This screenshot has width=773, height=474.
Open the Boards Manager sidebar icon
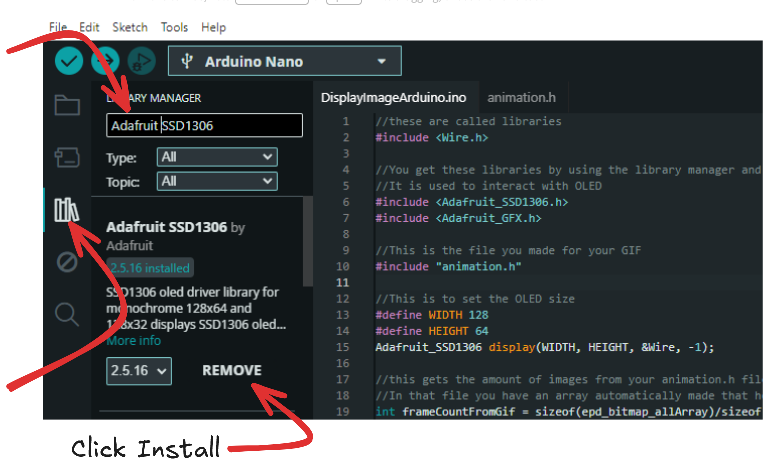point(67,157)
